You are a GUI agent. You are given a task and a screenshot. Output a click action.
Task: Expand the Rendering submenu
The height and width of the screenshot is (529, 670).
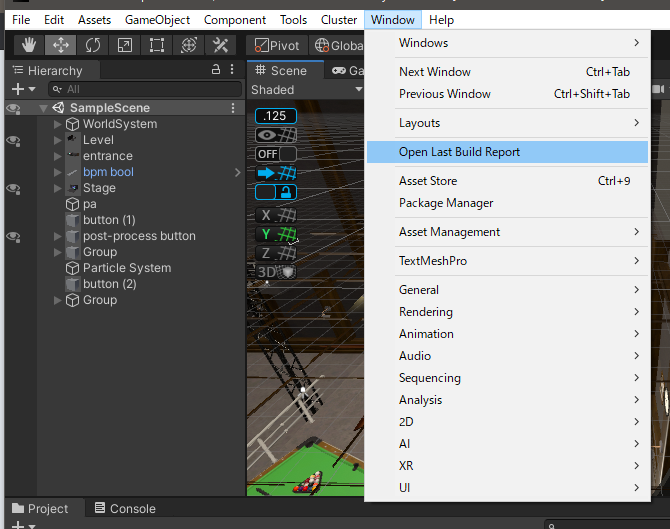tap(507, 312)
